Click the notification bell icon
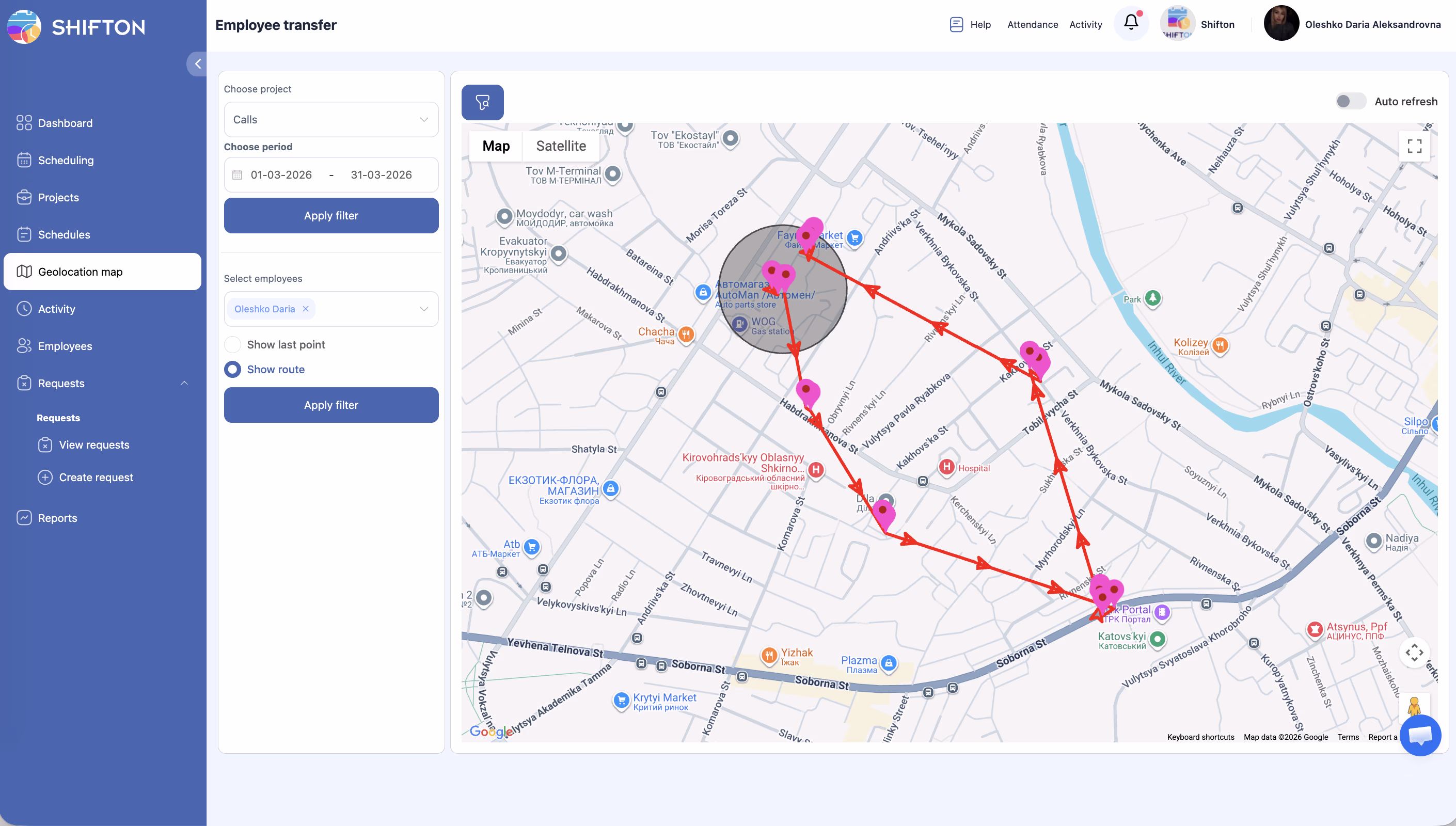The image size is (1456, 826). point(1130,23)
